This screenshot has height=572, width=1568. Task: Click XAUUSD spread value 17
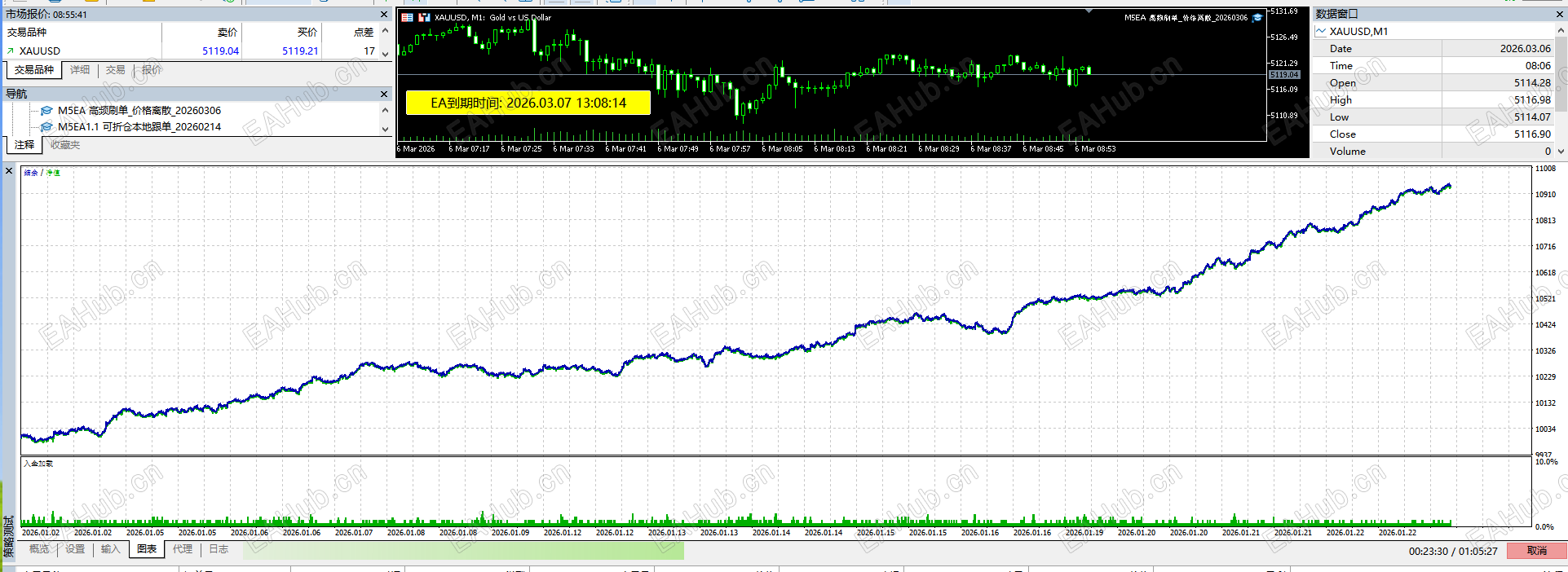[x=369, y=51]
